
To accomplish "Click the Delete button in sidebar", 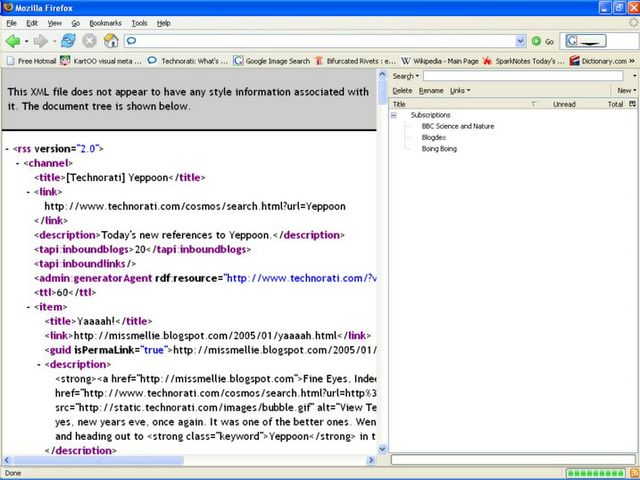I will [x=402, y=90].
